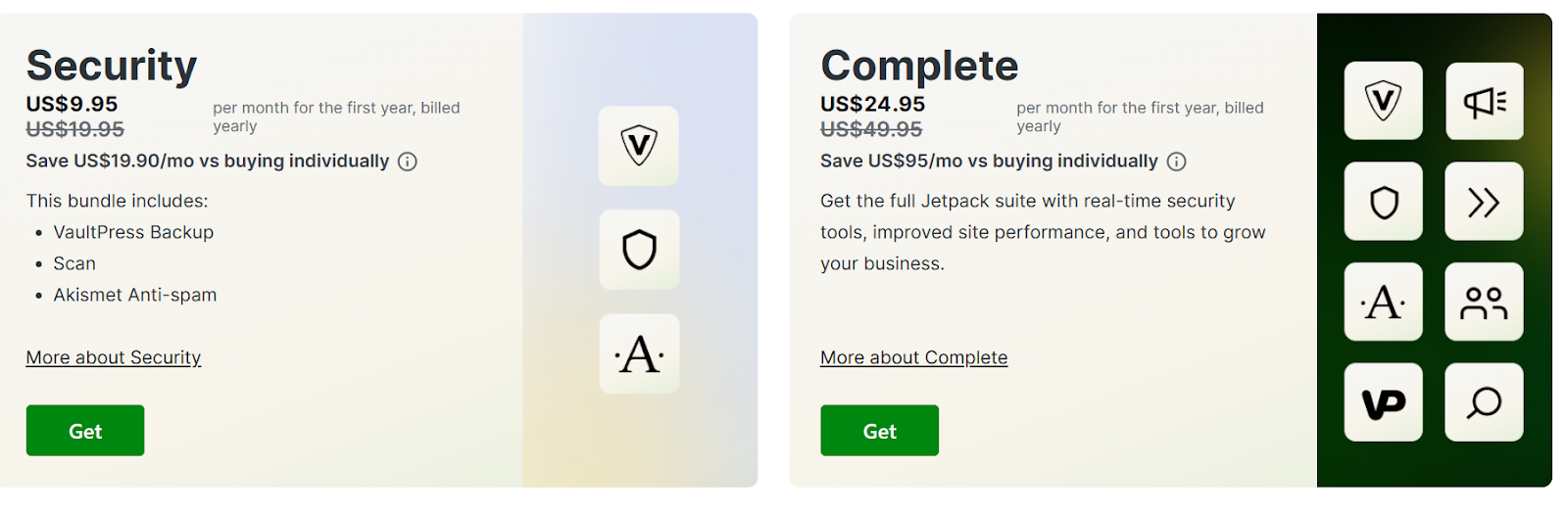Screen dimensions: 1568x517
Task: Click the VaultPress Backup icon in Complete card
Action: coord(1383,101)
